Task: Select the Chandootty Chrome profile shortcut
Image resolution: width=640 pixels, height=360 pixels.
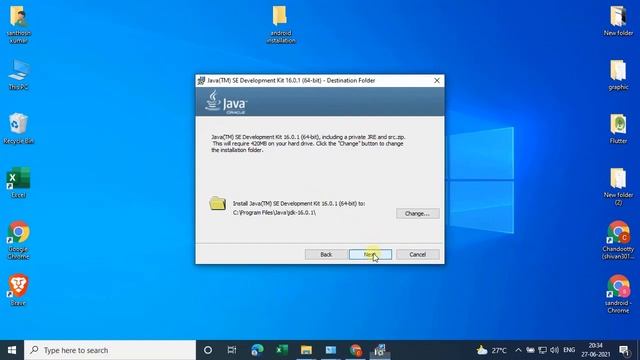Action: (618, 240)
